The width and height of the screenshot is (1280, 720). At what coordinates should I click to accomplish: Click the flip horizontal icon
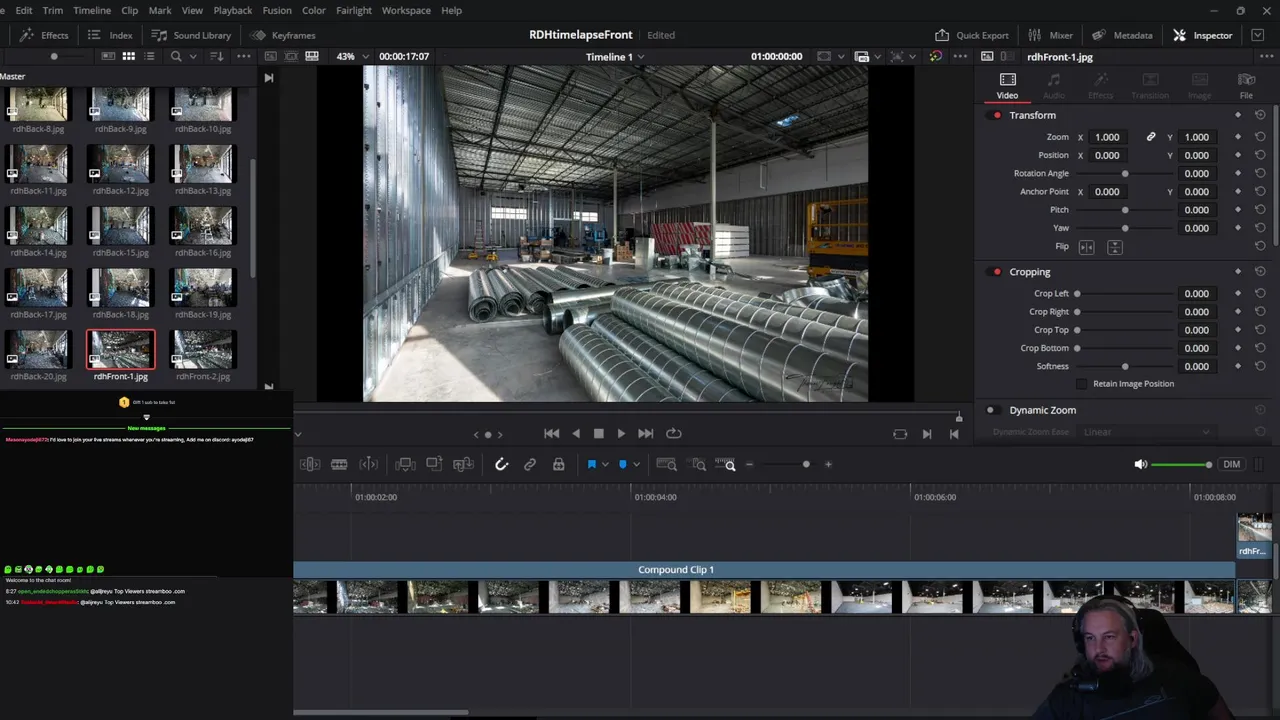pos(1087,247)
